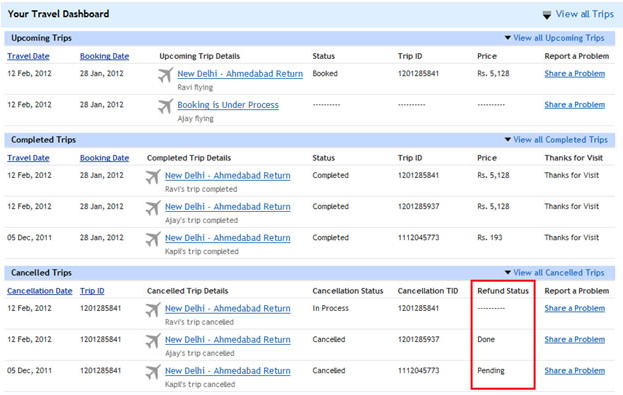
Task: Sort completed trips by Booking Date
Action: tap(104, 158)
